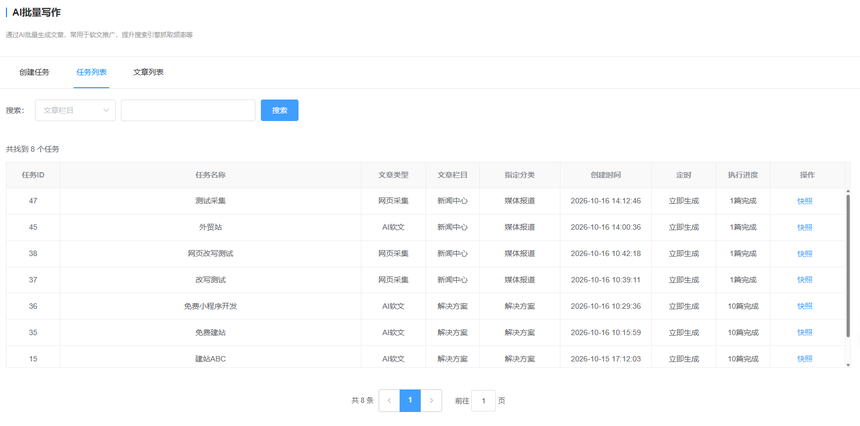Image resolution: width=860 pixels, height=426 pixels.
Task: Select the 任务列表 tab
Action: (x=92, y=72)
